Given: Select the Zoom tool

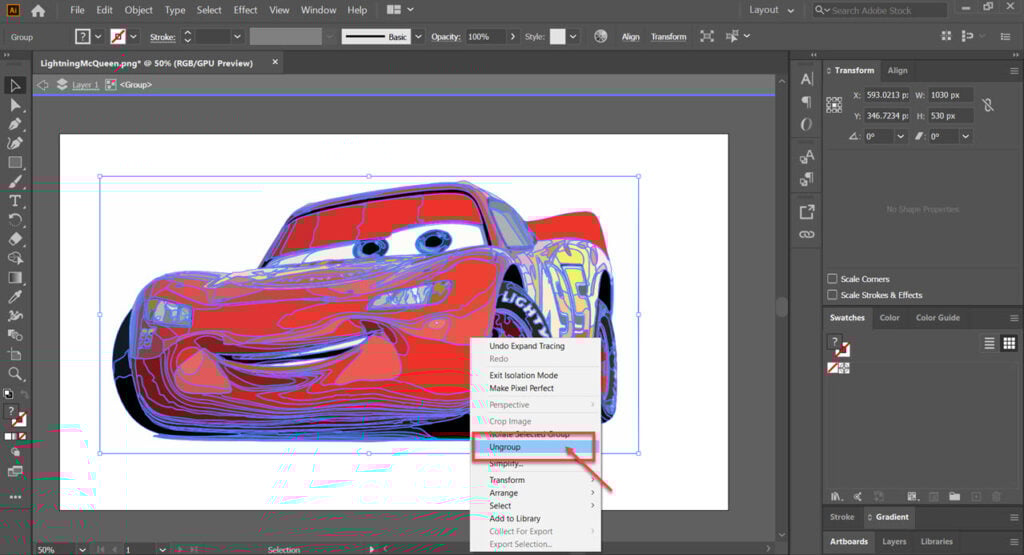Looking at the screenshot, I should coord(14,374).
